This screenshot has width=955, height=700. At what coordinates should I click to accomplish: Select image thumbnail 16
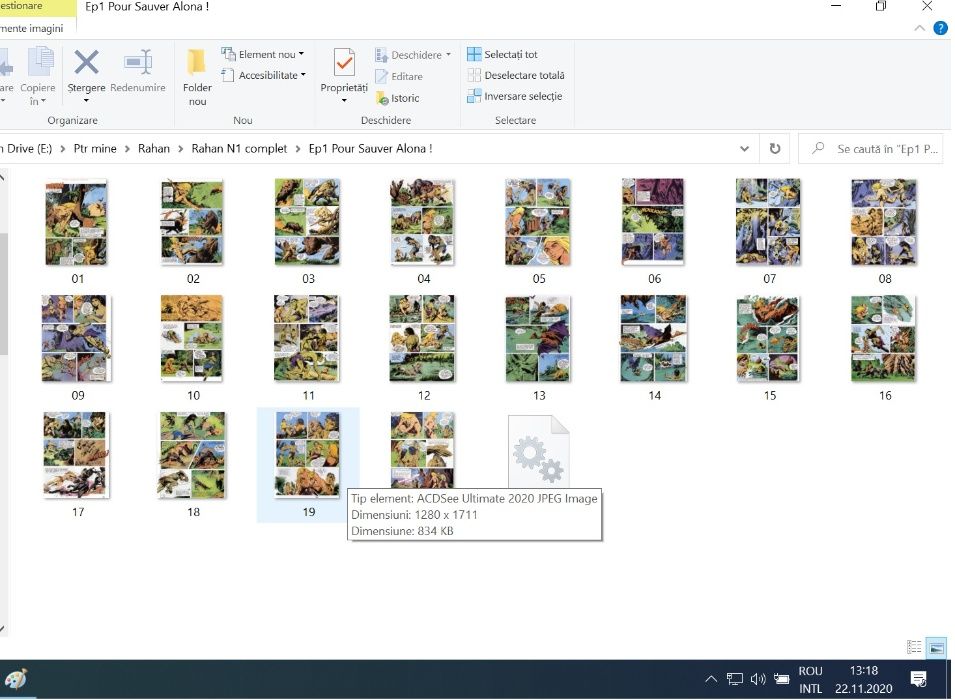click(x=884, y=339)
